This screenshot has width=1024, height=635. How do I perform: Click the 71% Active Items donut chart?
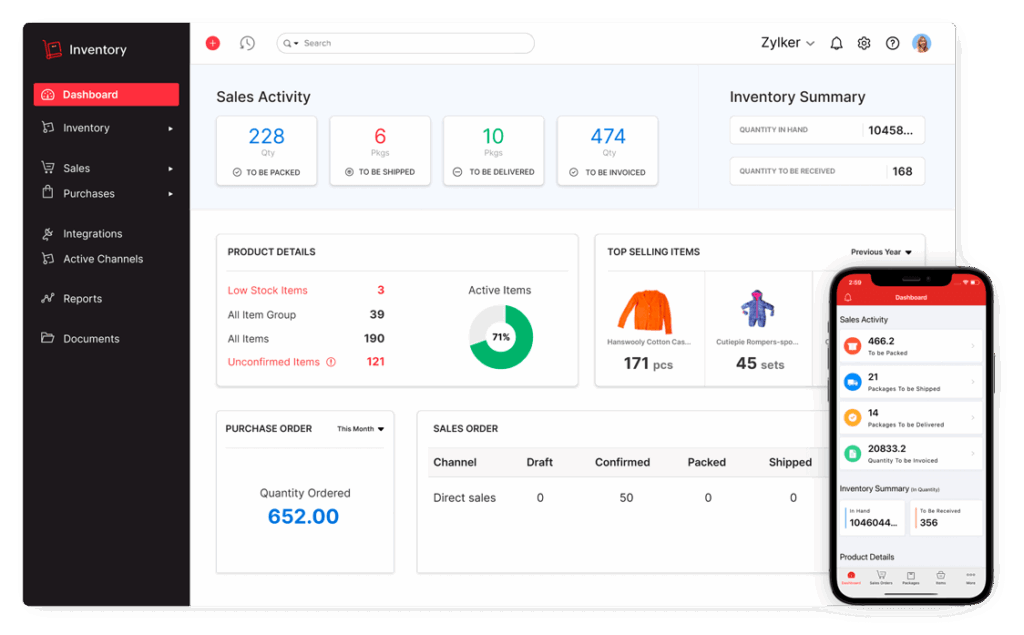point(501,337)
